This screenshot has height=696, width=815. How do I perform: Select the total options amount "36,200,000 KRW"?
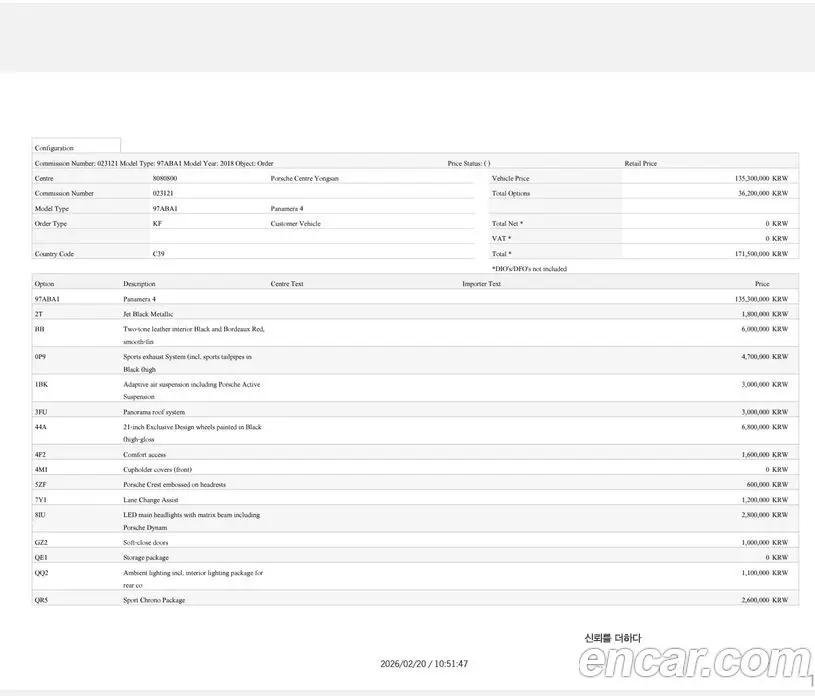763,193
